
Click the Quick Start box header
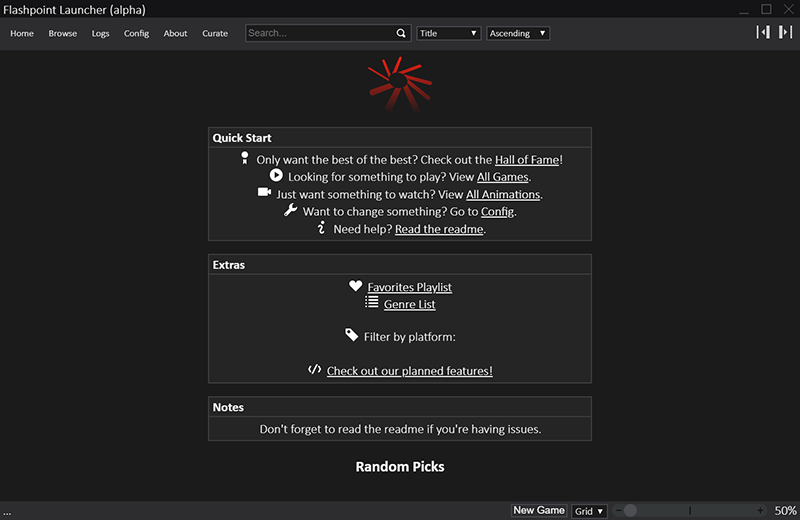coord(400,138)
